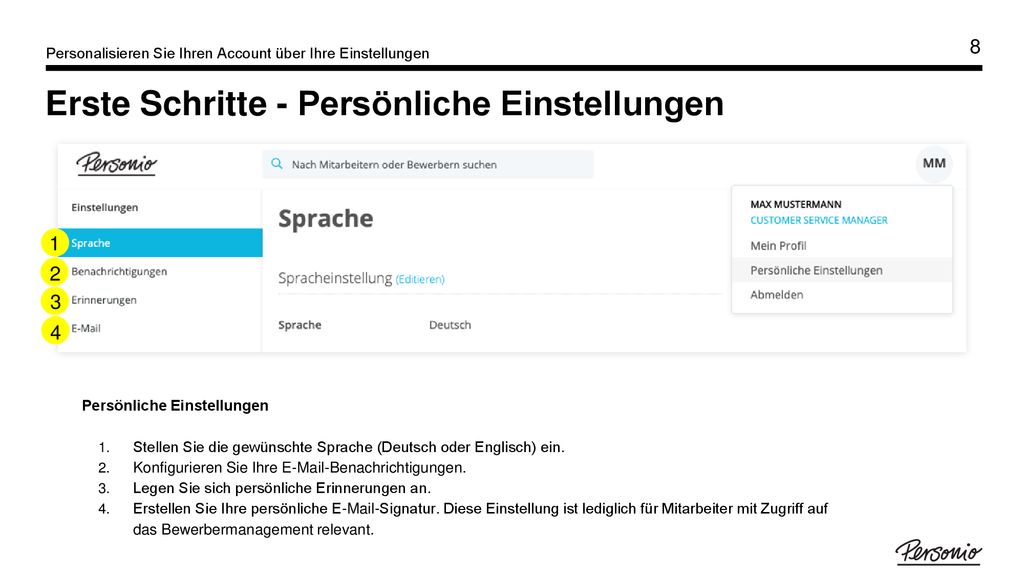
Task: Click the Customer Service Manager role link
Action: pos(819,221)
